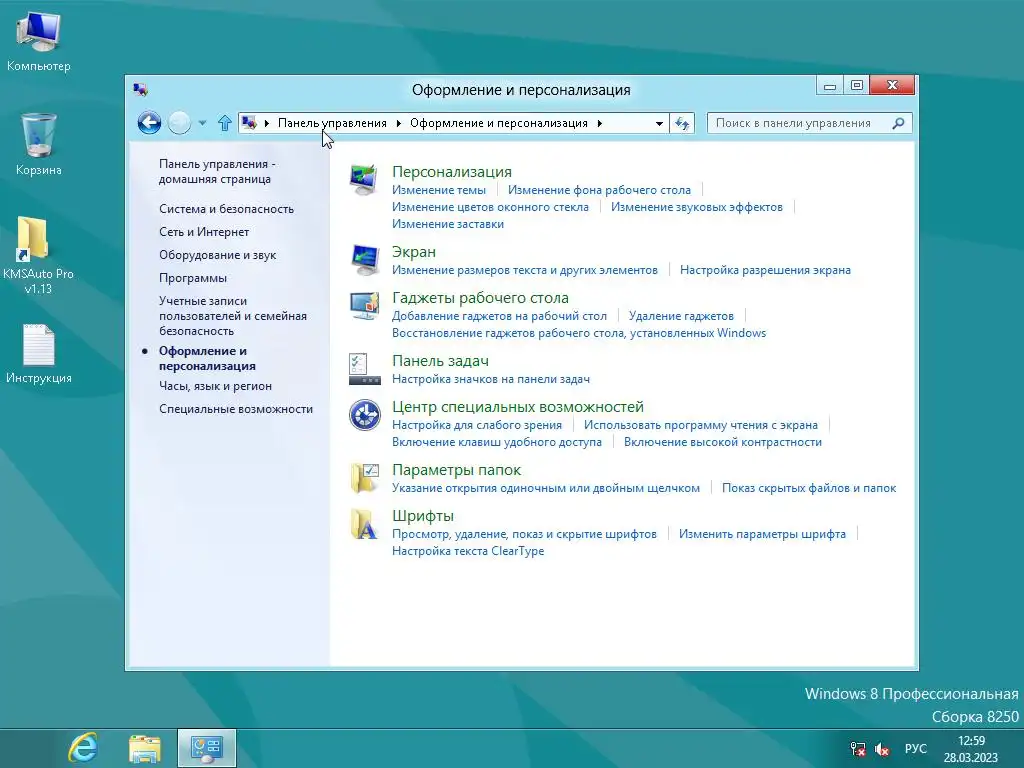Viewport: 1024px width, 768px height.
Task: Click Изменение цветов оконного стекла
Action: click(490, 207)
